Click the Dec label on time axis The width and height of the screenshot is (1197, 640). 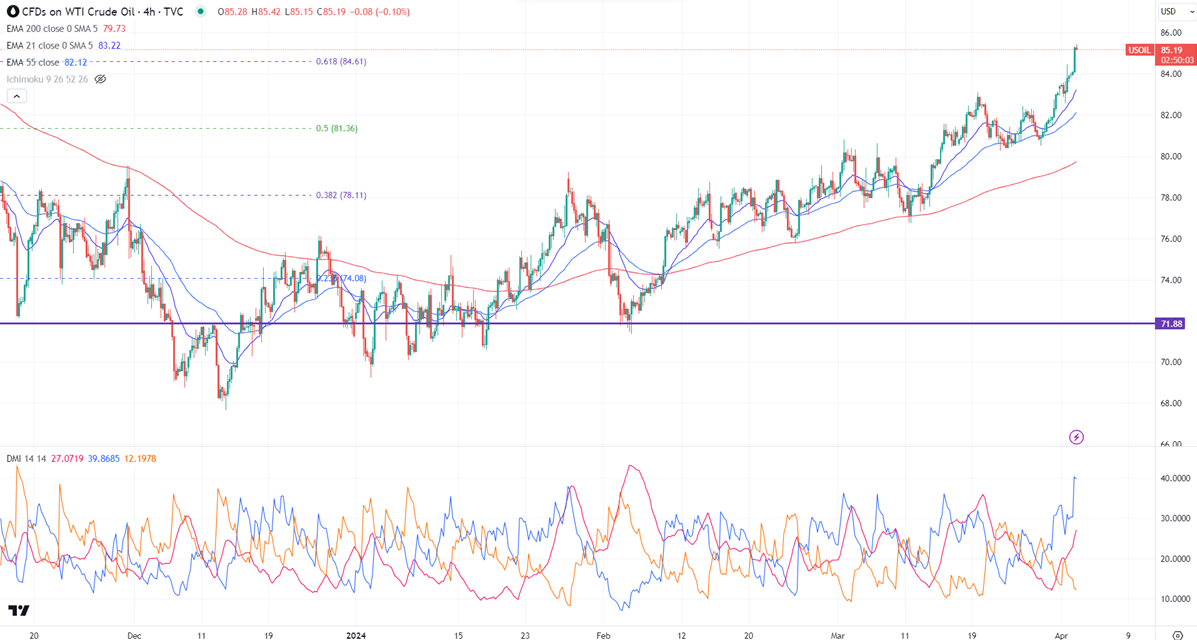click(134, 635)
